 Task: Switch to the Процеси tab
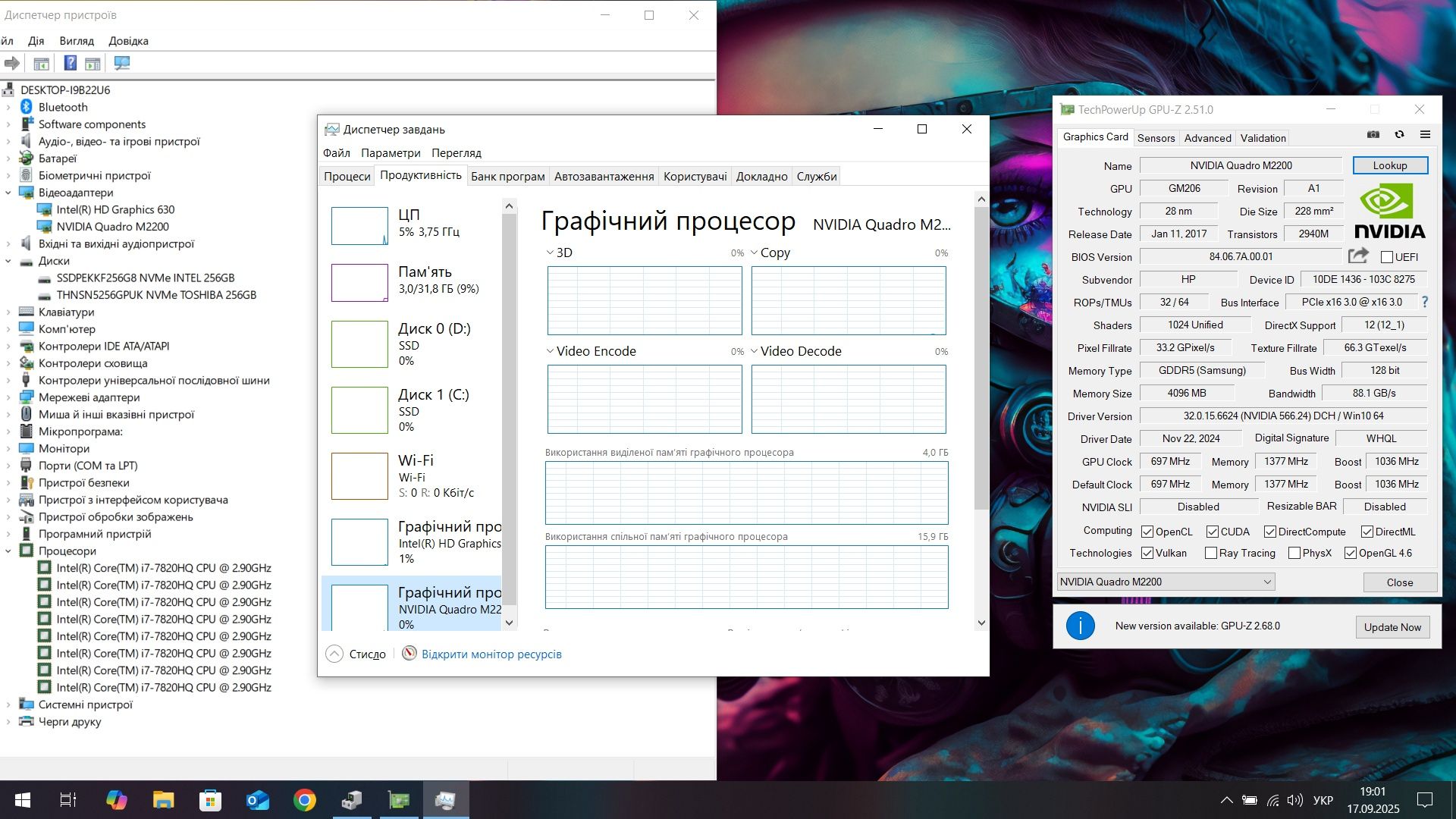pyautogui.click(x=347, y=176)
